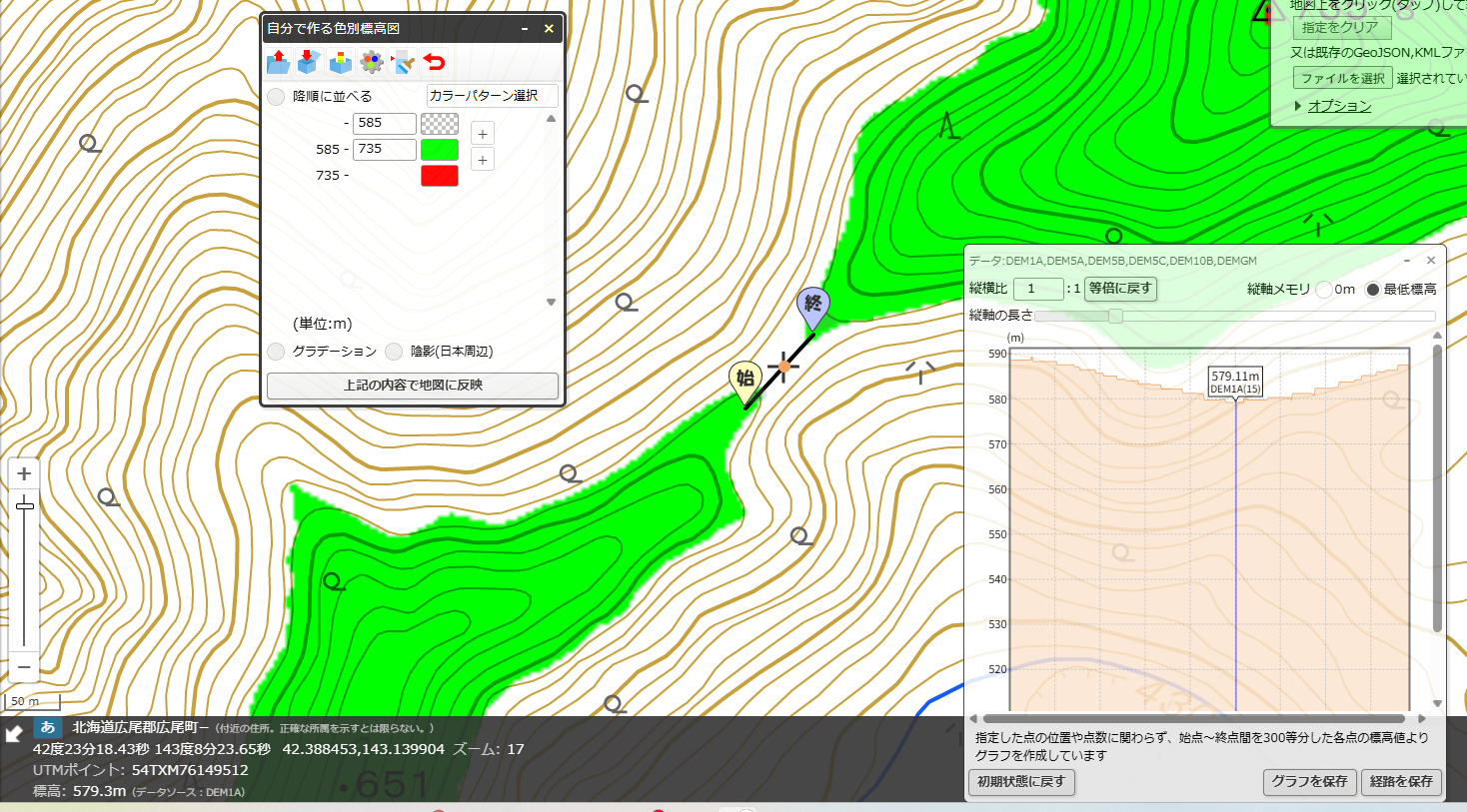The width and height of the screenshot is (1467, 812).
Task: Click the green color swatch
Action: click(440, 150)
